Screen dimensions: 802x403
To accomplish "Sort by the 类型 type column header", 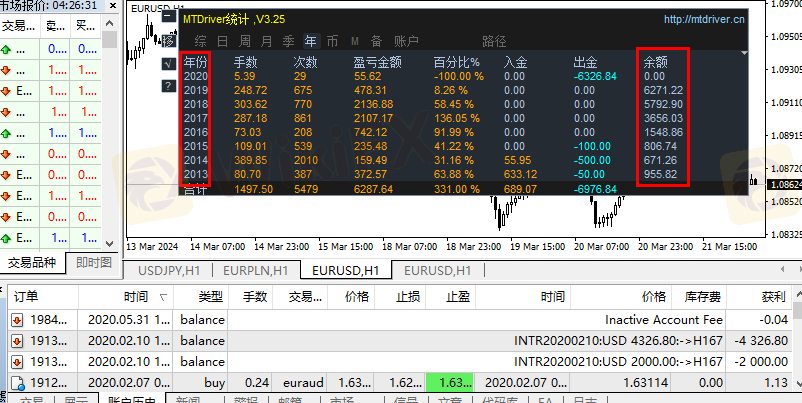I will (x=200, y=297).
